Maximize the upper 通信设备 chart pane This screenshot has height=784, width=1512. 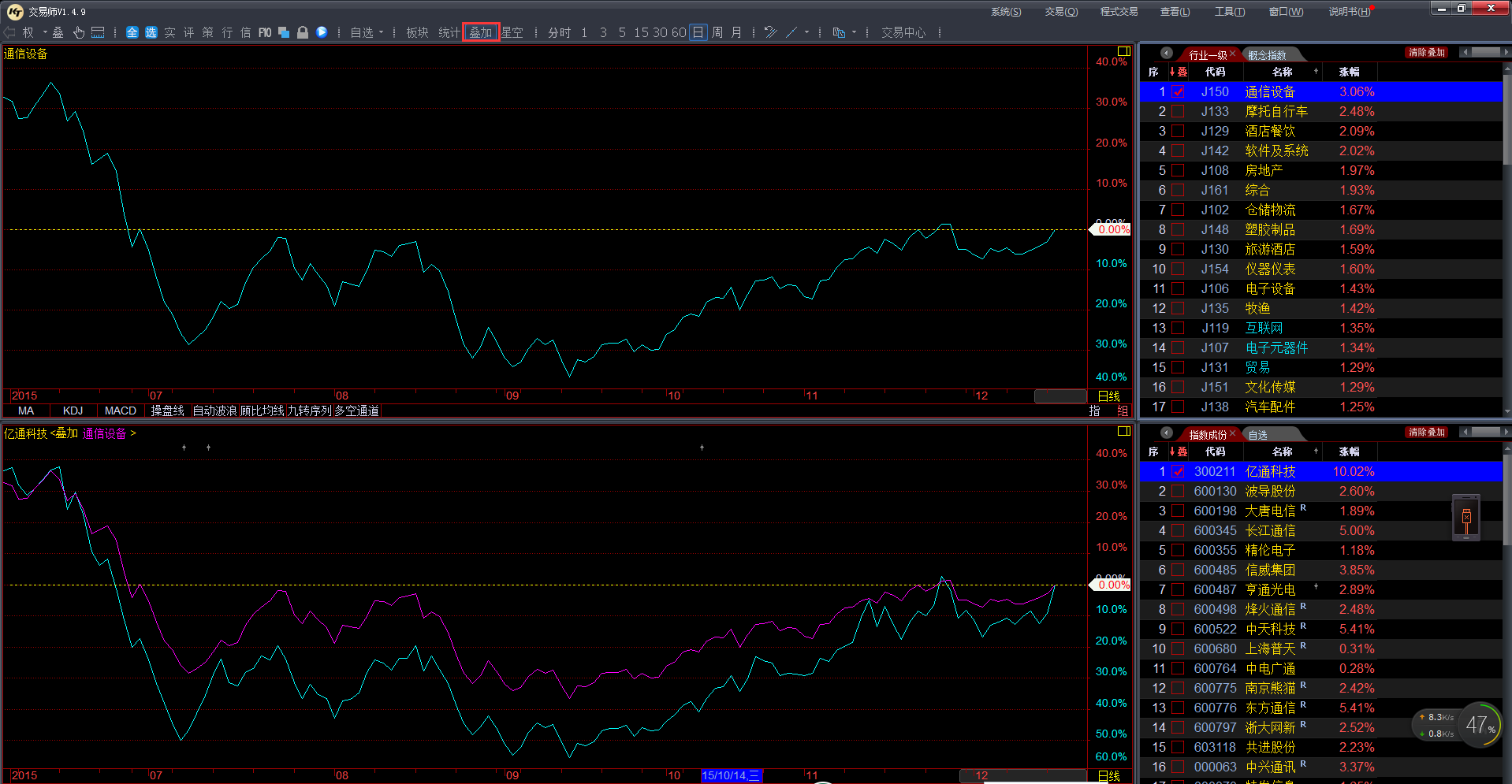[1124, 51]
